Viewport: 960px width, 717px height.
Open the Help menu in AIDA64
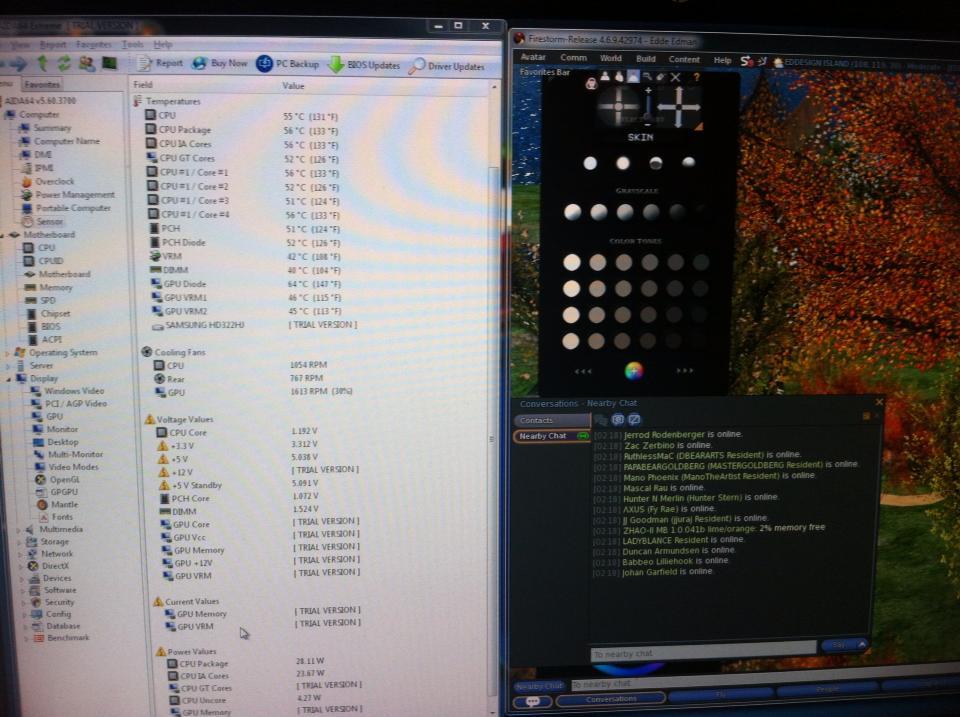pos(163,45)
